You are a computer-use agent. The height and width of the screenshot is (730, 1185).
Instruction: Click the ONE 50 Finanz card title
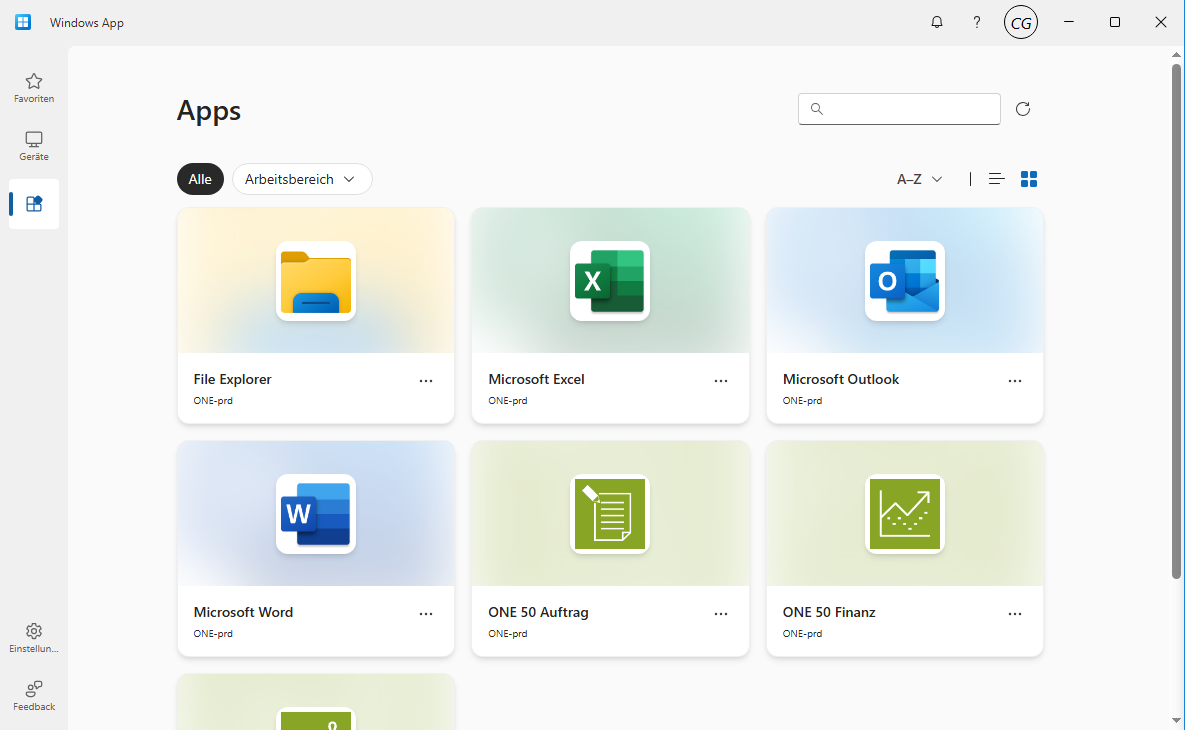pos(829,612)
